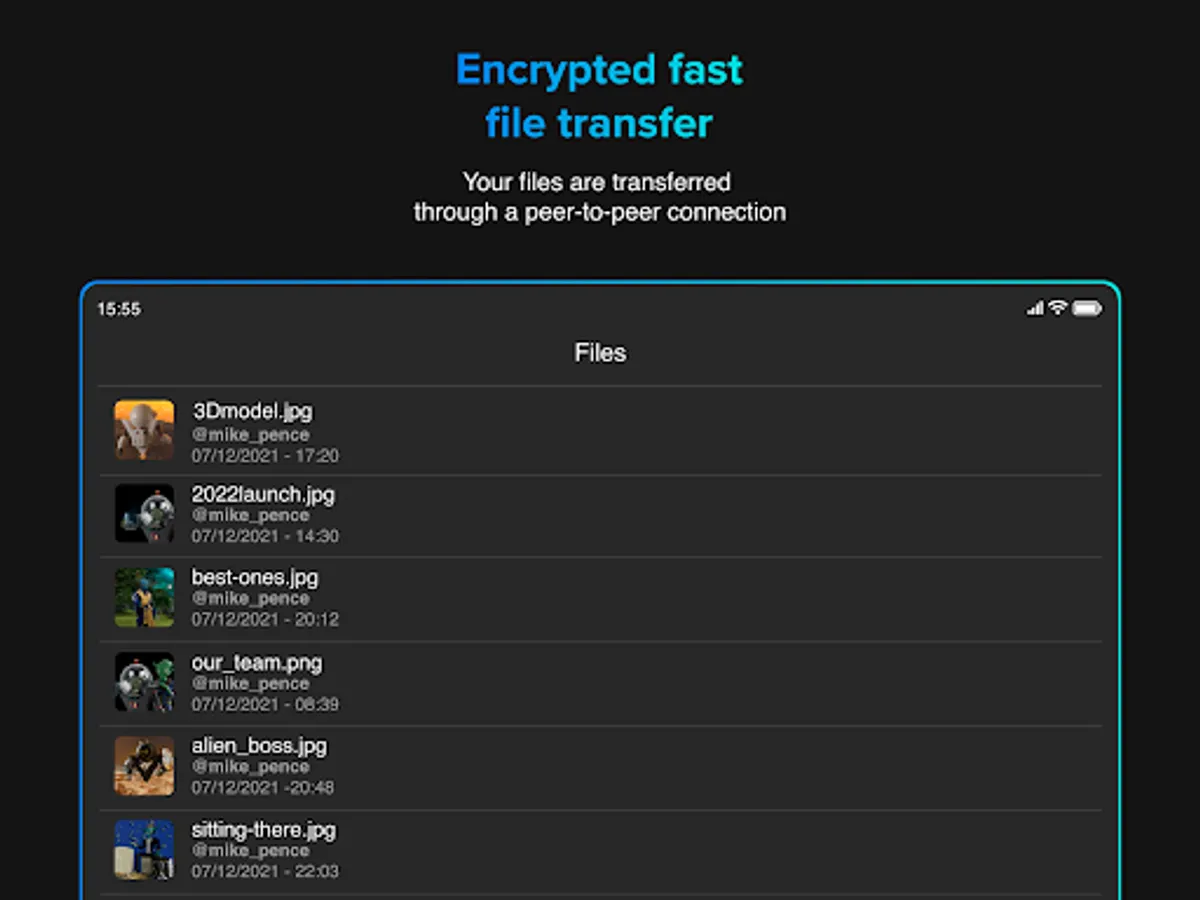This screenshot has width=1200, height=900.
Task: Select the 2022launch.jpg file name
Action: tap(263, 494)
